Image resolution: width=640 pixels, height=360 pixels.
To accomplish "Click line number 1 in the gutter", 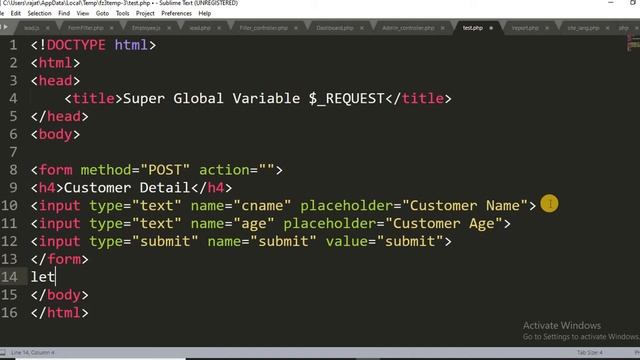I will (13, 45).
